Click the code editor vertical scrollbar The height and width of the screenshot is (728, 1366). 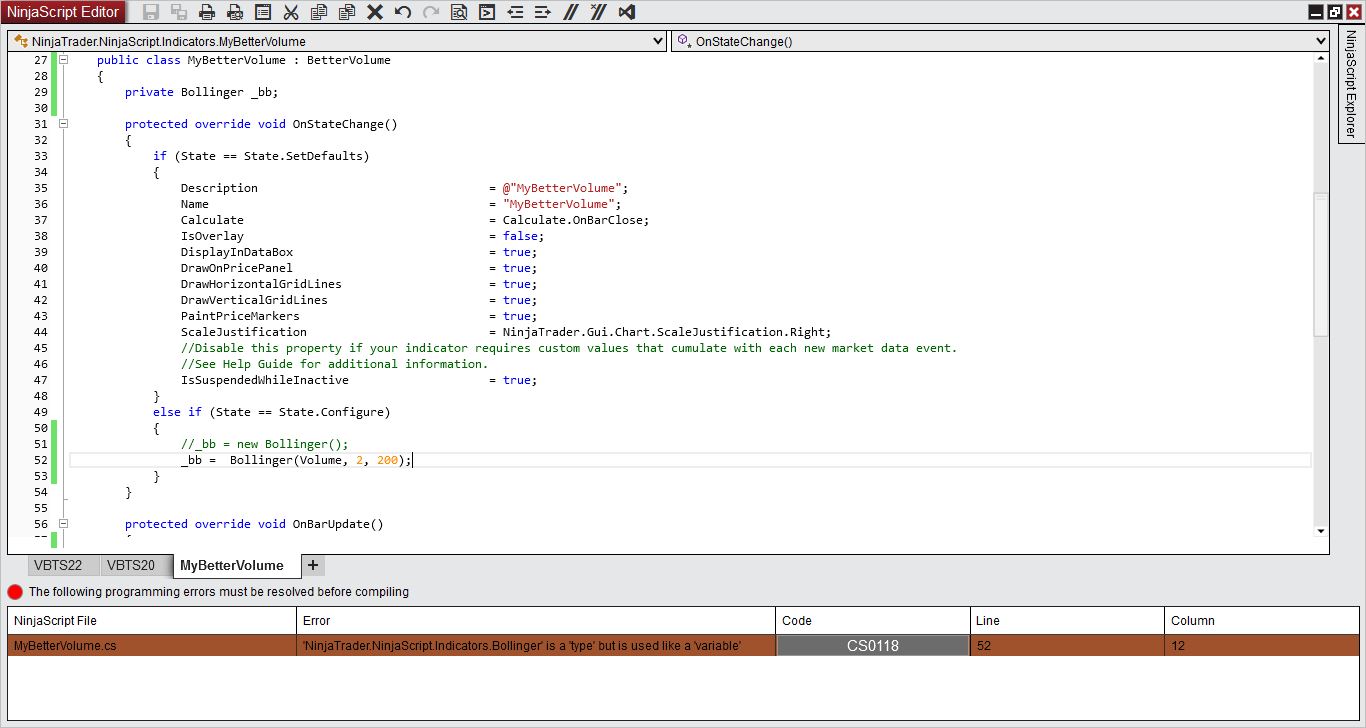tap(1321, 265)
